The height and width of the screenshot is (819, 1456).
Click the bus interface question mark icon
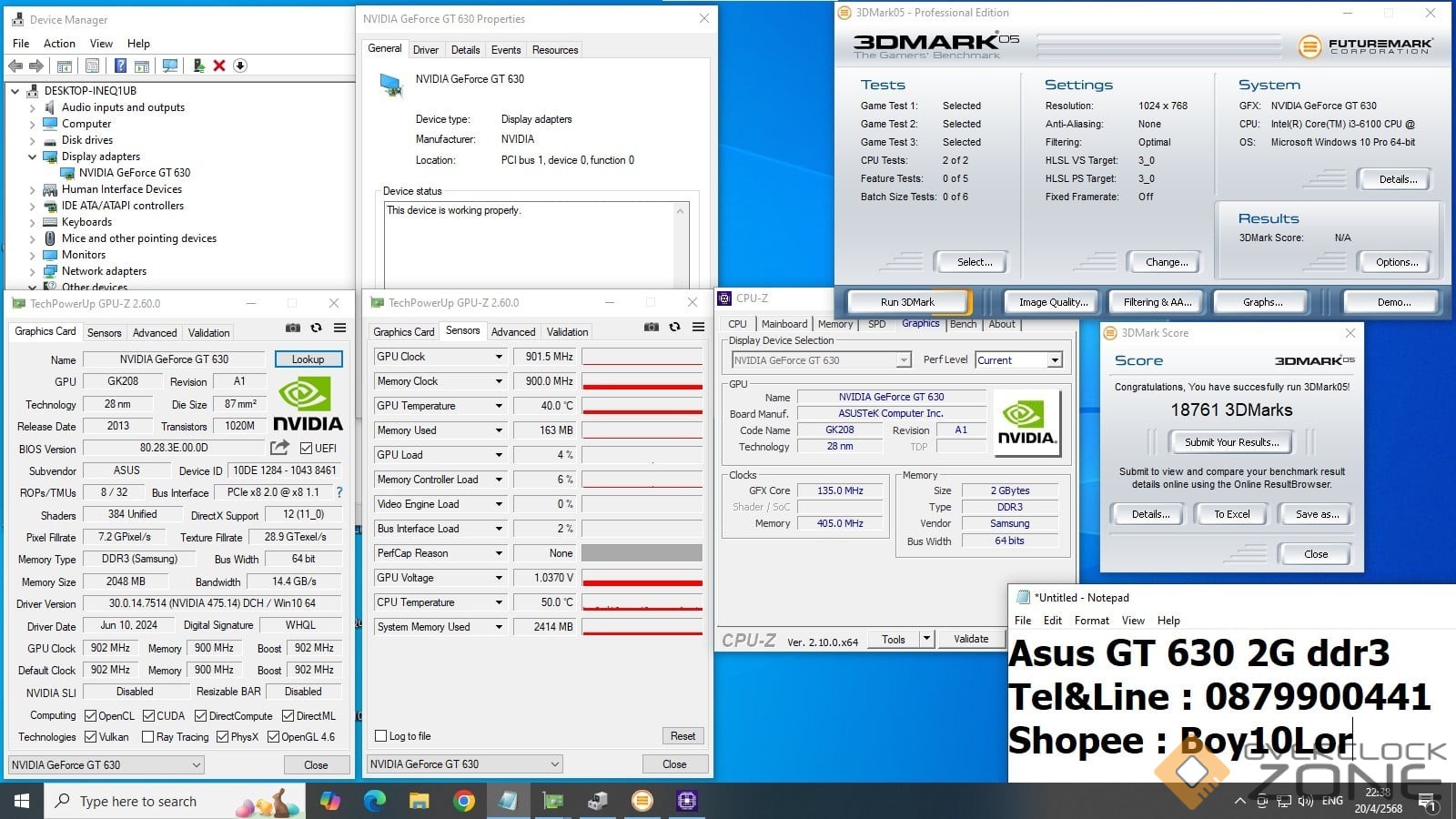(x=339, y=492)
